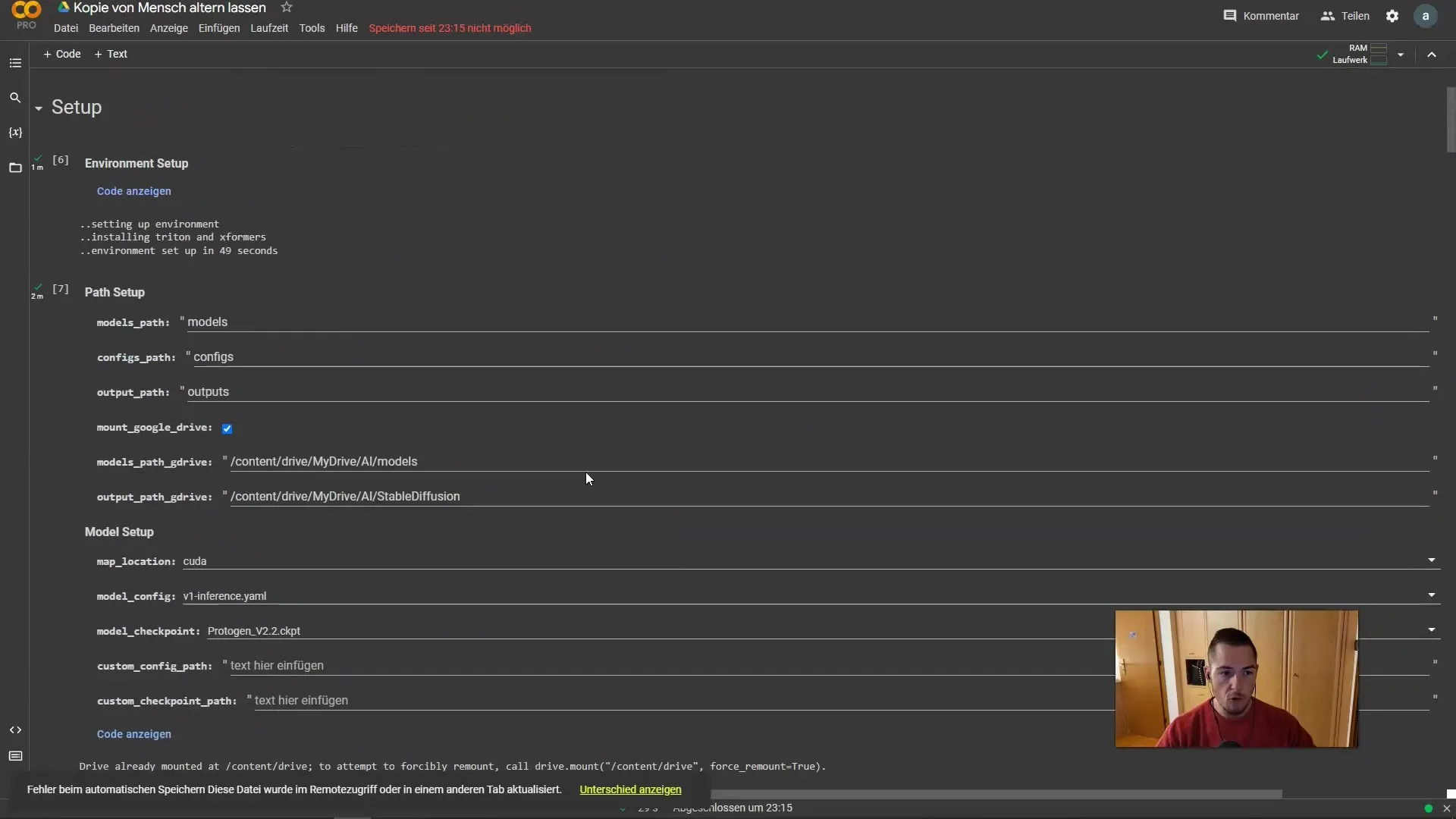
Task: Click Code anzeigen under Environment Setup
Action: pyautogui.click(x=133, y=190)
